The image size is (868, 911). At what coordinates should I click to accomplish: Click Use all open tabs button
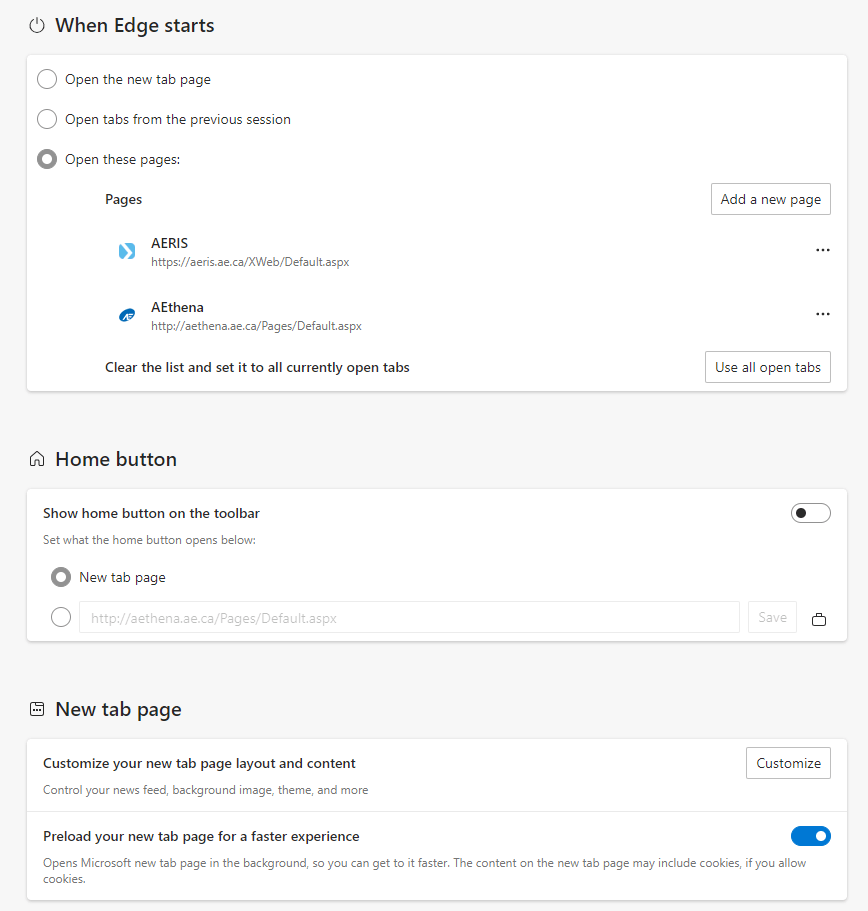pyautogui.click(x=767, y=367)
